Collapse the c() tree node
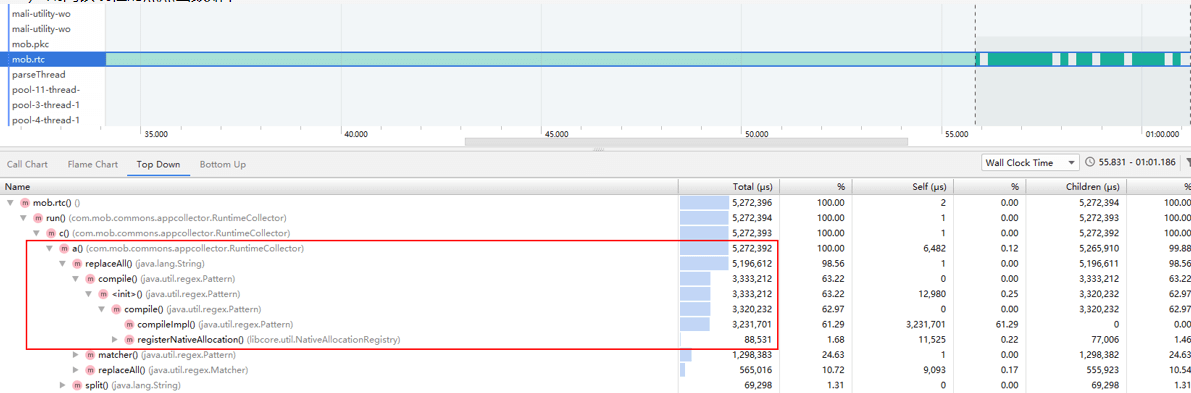 [x=36, y=233]
